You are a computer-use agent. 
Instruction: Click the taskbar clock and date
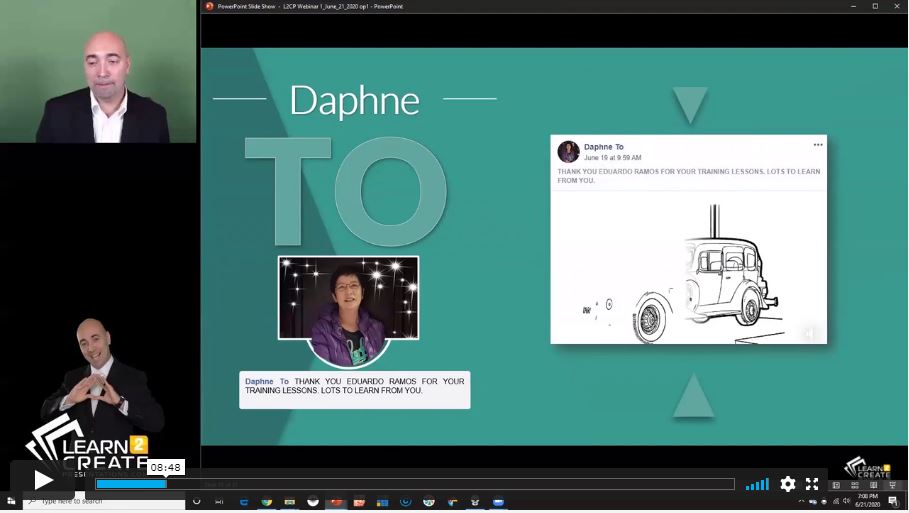click(x=867, y=500)
